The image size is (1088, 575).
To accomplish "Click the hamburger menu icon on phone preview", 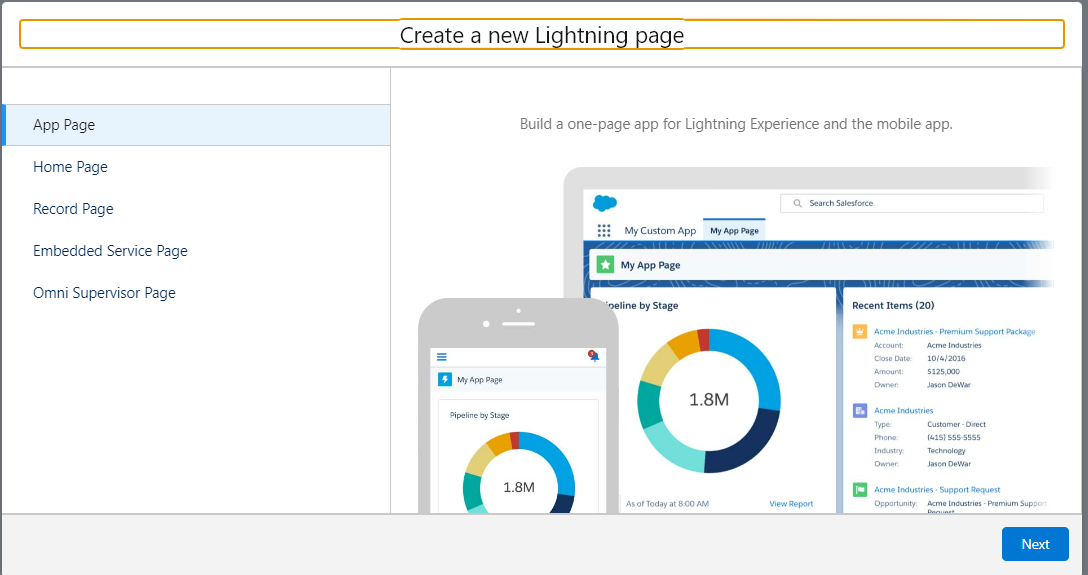I will [441, 357].
